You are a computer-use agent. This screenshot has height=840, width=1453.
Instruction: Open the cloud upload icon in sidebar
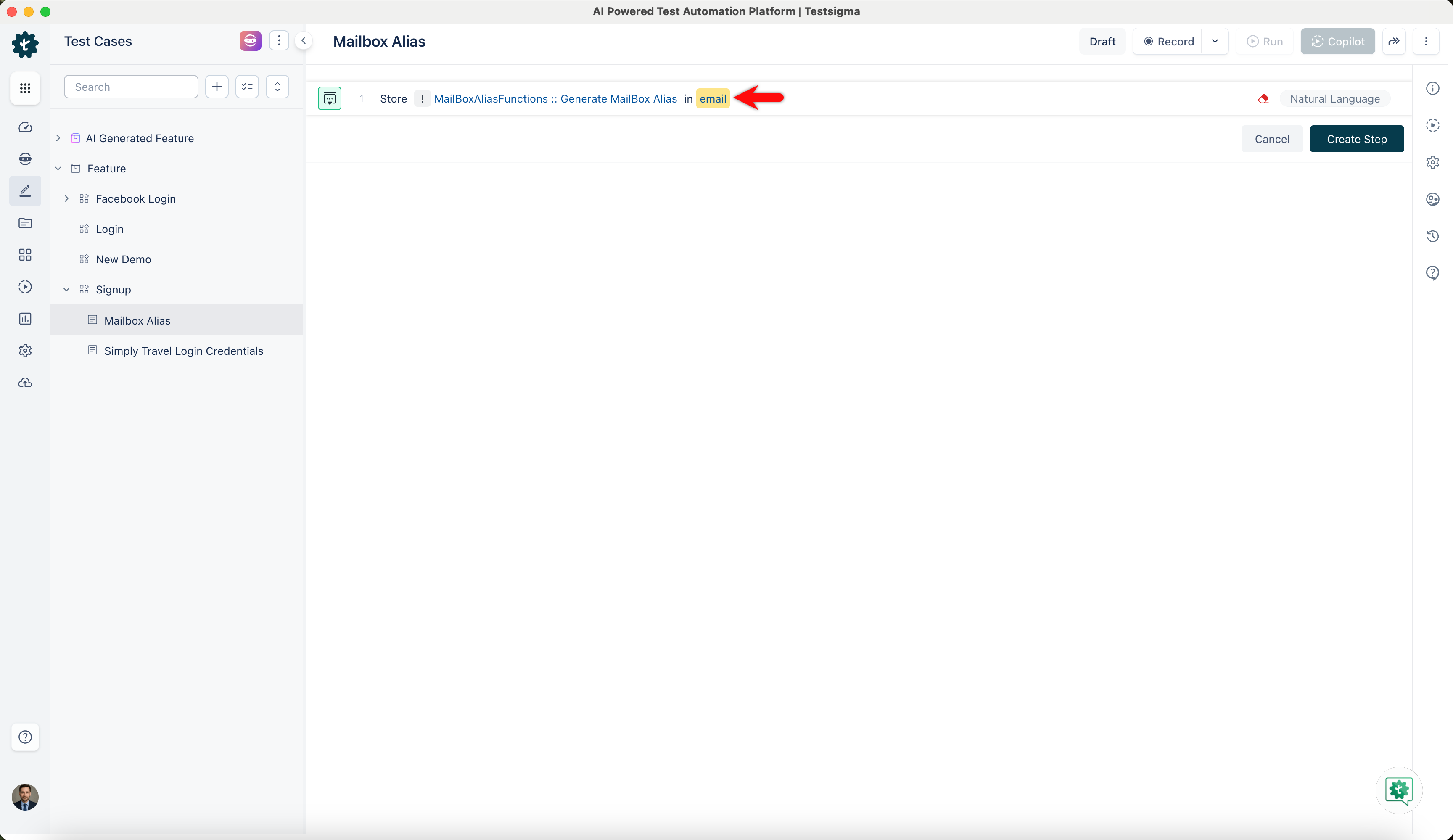click(25, 382)
